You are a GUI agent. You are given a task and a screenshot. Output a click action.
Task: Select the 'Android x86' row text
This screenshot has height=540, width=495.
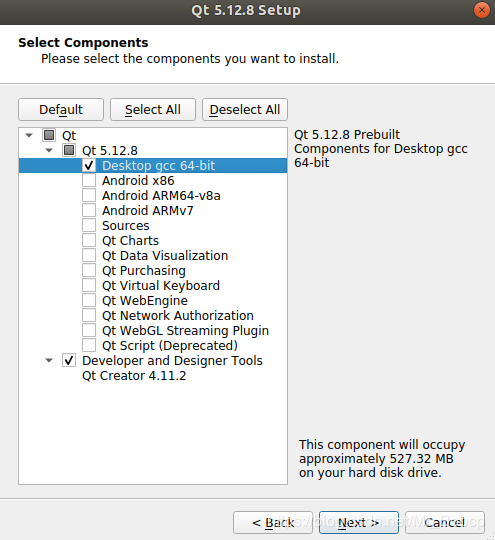tap(138, 180)
